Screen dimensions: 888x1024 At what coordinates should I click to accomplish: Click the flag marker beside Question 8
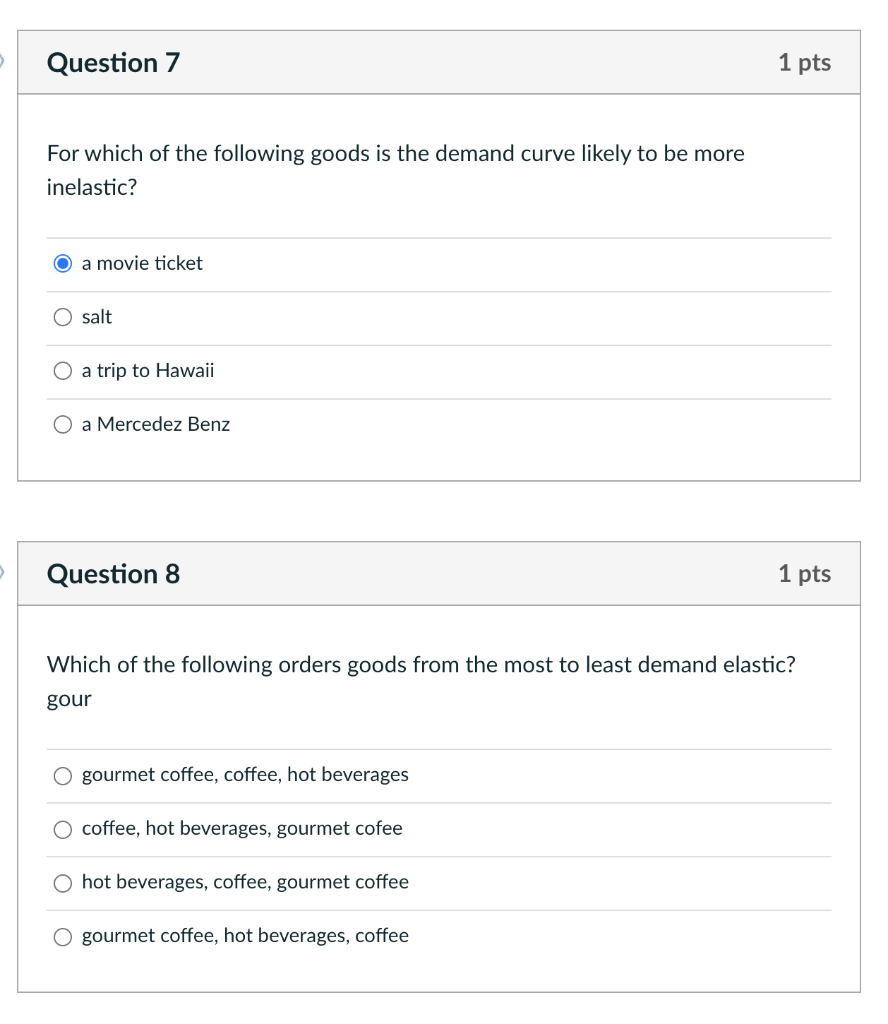[x=3, y=573]
